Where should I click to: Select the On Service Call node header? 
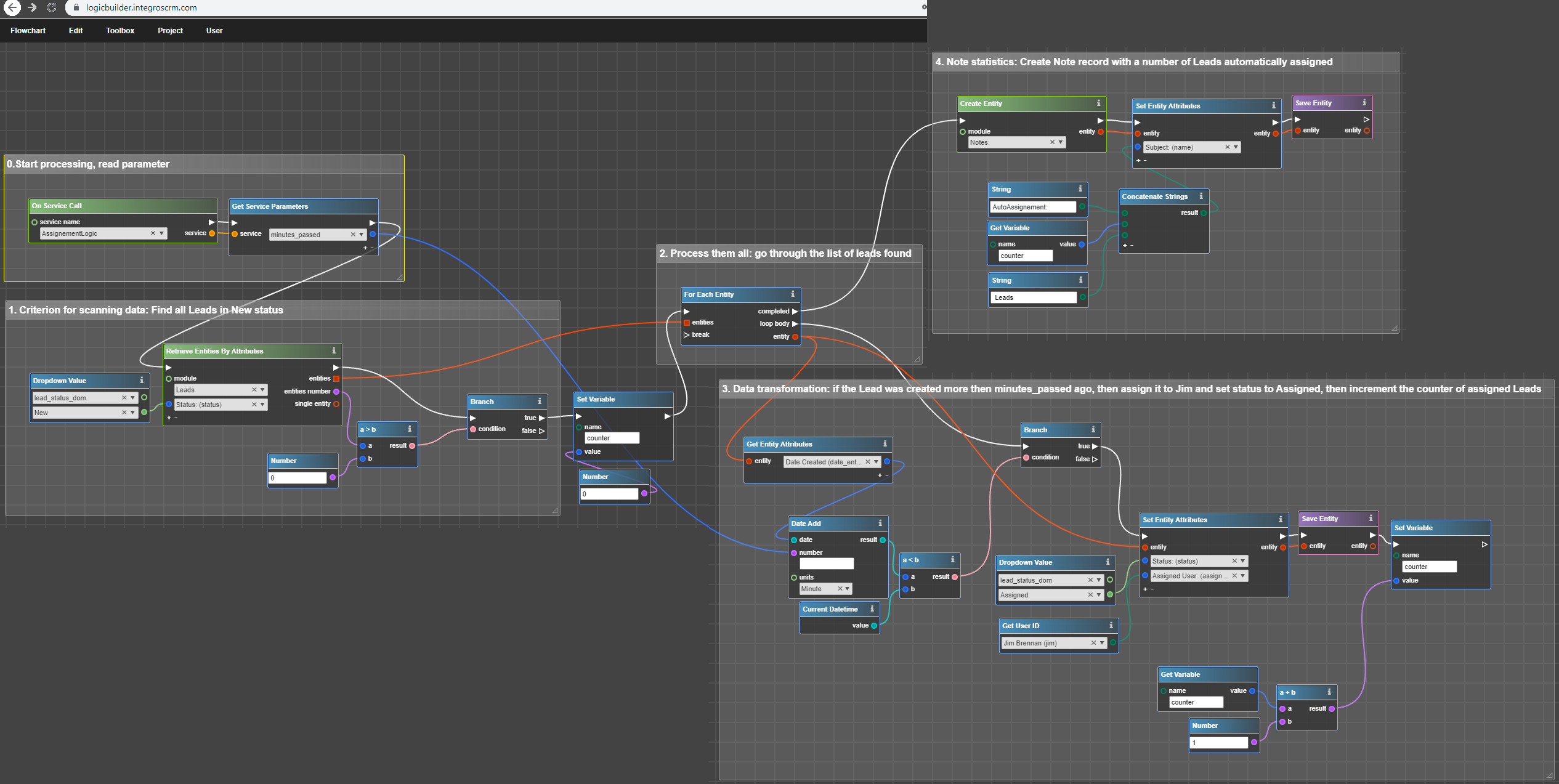(x=123, y=206)
